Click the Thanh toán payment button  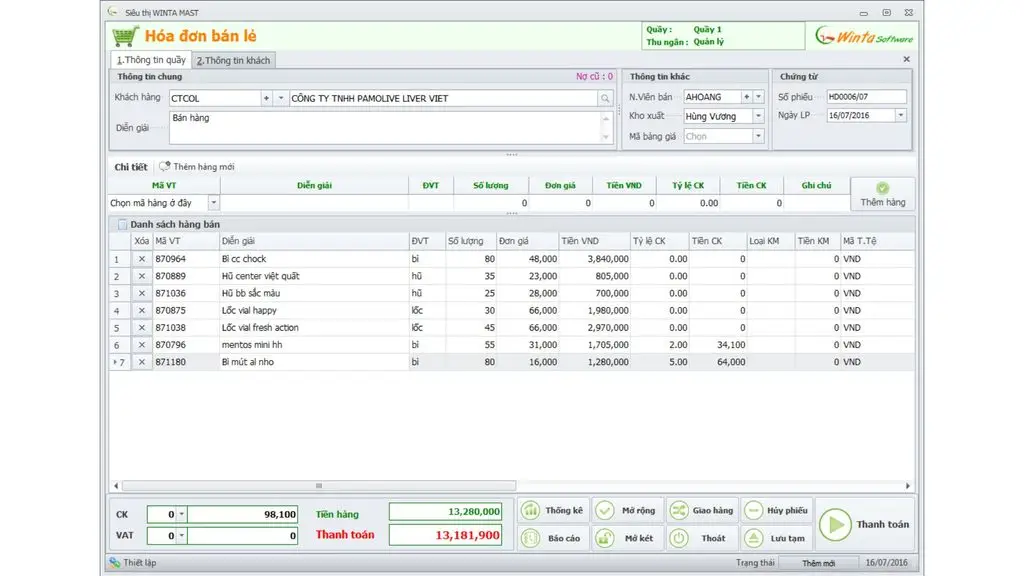coord(865,524)
